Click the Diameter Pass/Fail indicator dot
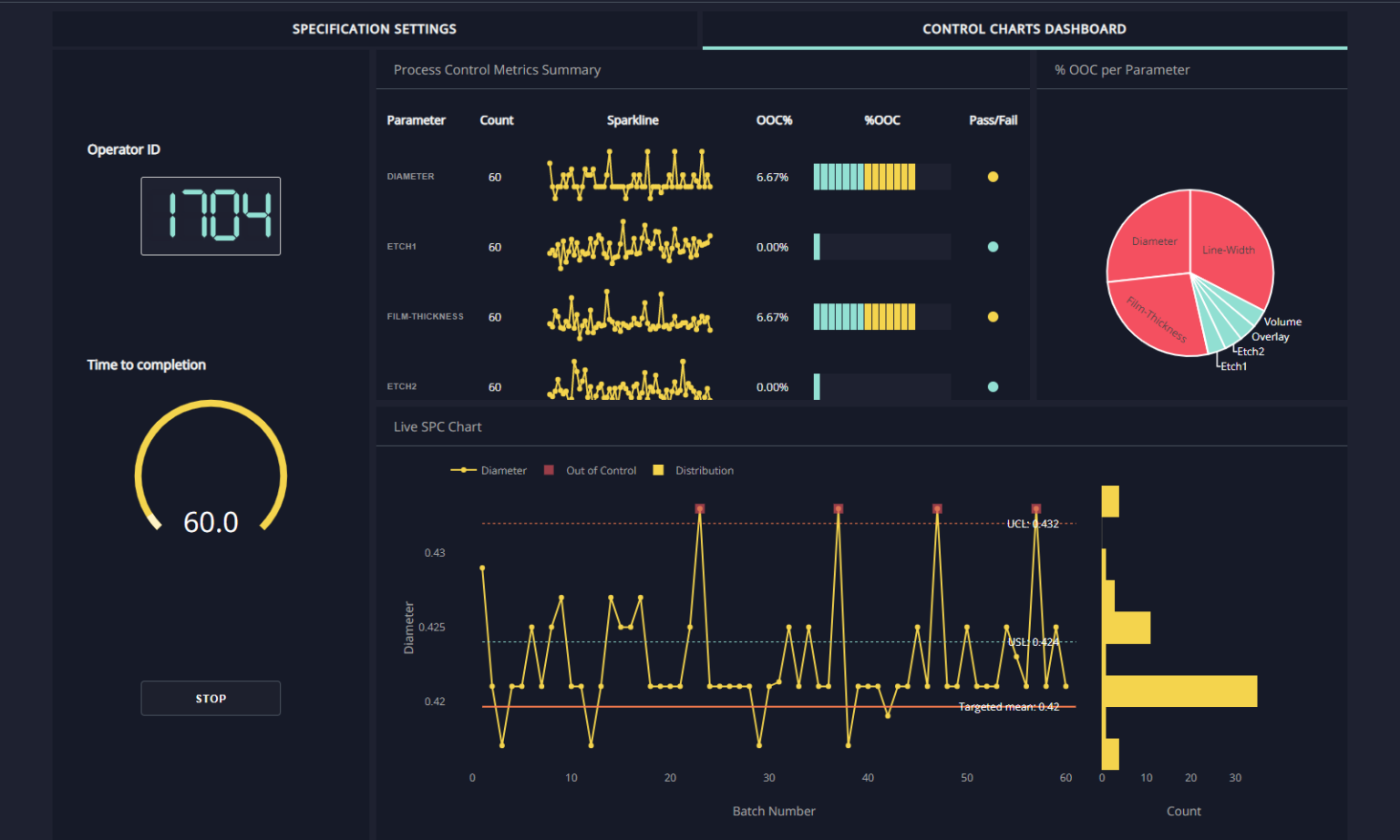Screen dimensions: 1400x840 pos(993,177)
